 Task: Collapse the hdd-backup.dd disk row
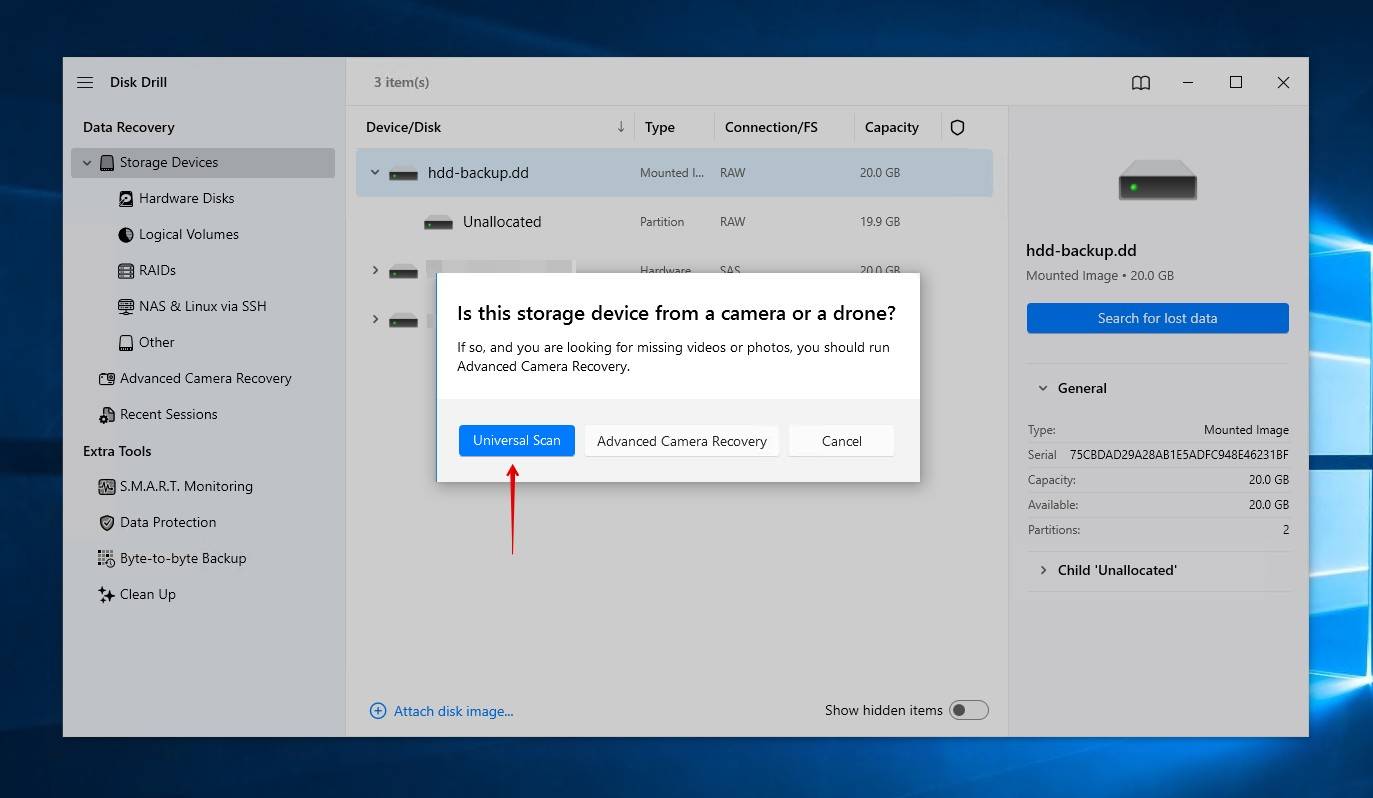[375, 172]
